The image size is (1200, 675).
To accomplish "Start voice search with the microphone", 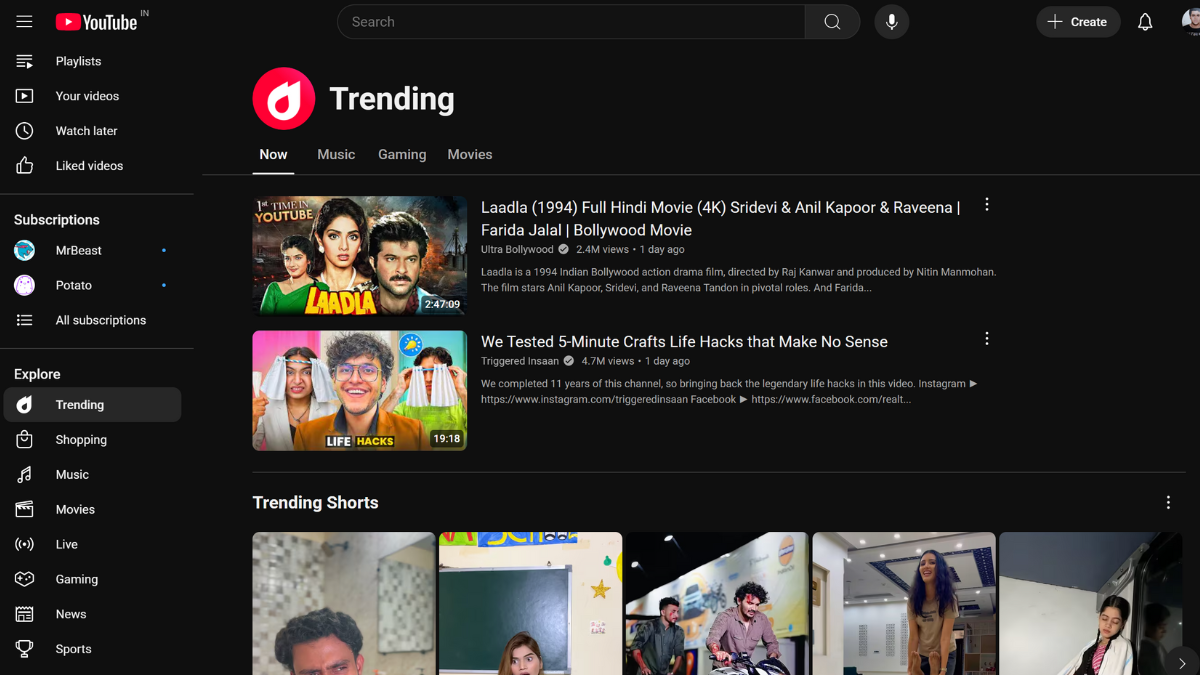I will coord(891,22).
